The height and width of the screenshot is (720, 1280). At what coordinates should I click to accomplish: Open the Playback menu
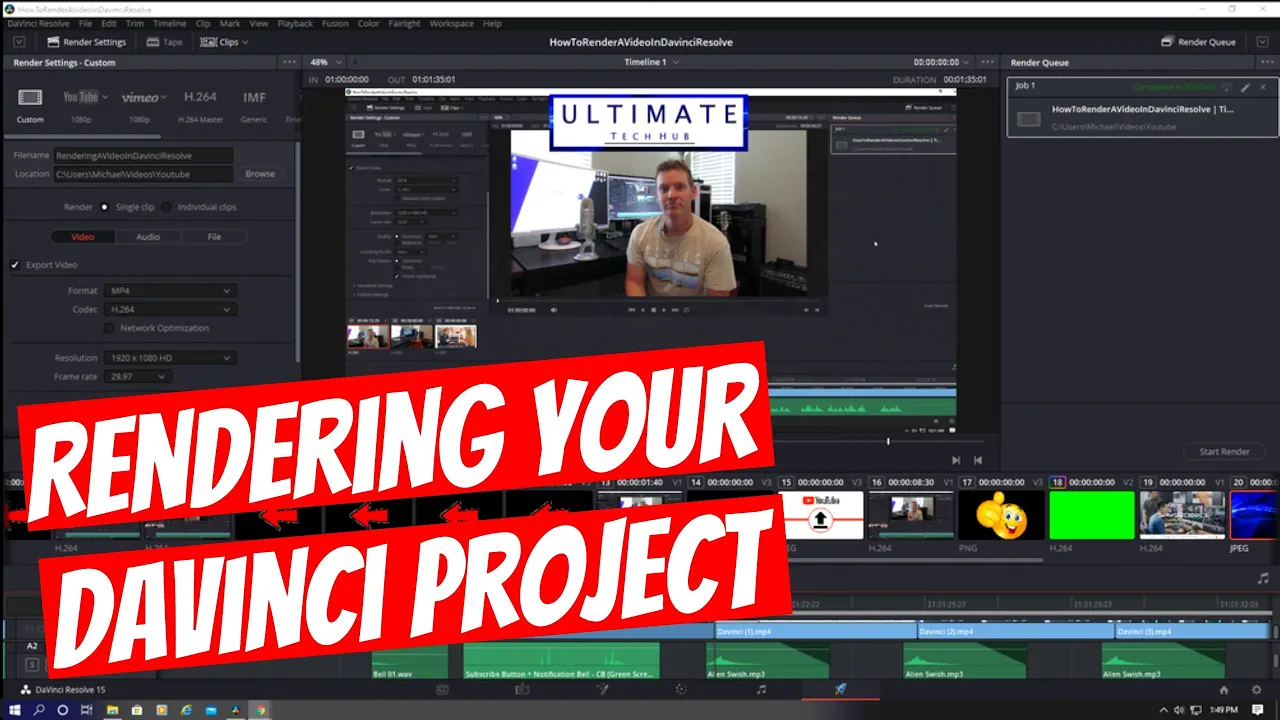(x=295, y=23)
